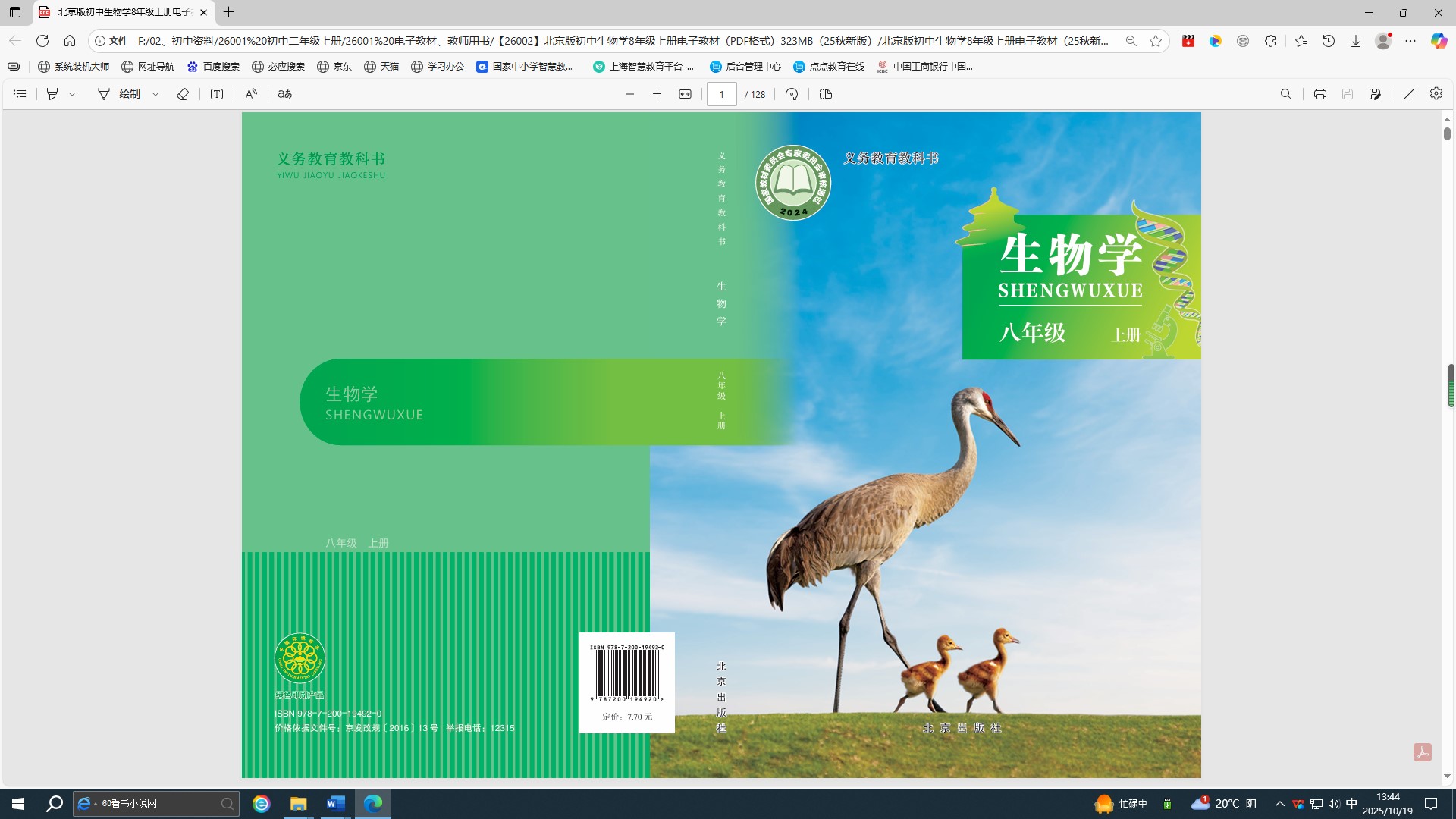The height and width of the screenshot is (819, 1456).
Task: Open PDF search magnifier
Action: [x=1285, y=94]
